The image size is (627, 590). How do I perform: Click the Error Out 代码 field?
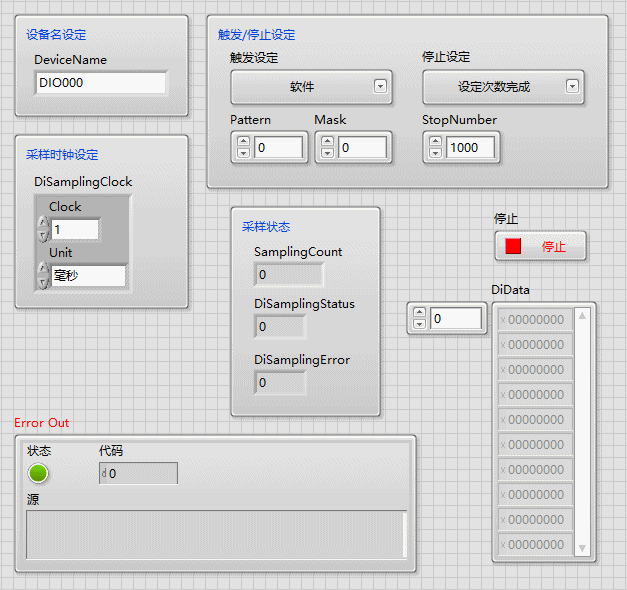pos(140,473)
